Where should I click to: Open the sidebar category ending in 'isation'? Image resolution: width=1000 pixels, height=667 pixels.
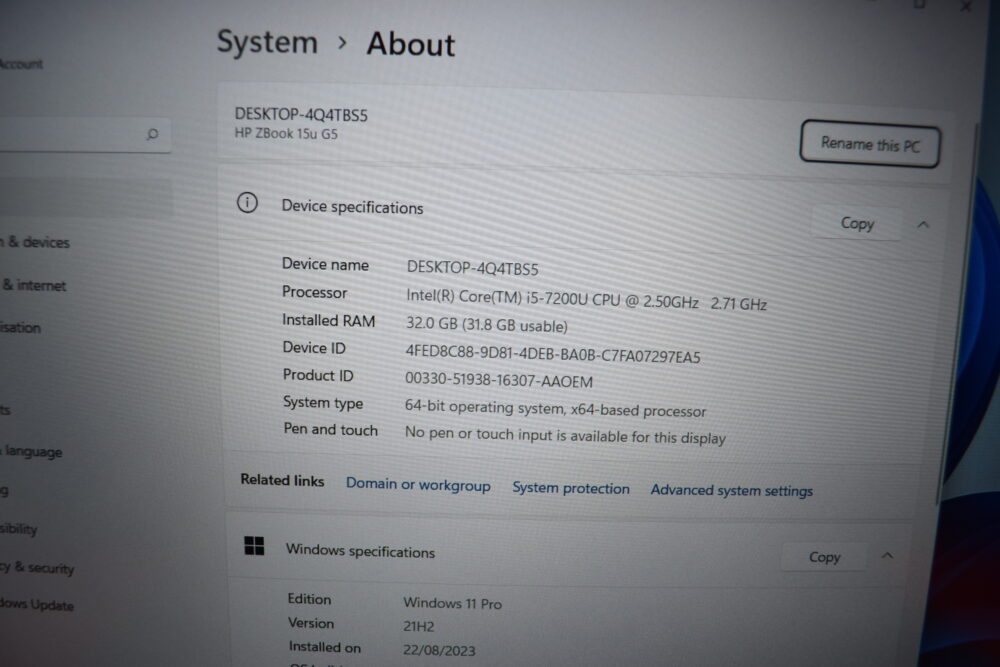pos(20,327)
